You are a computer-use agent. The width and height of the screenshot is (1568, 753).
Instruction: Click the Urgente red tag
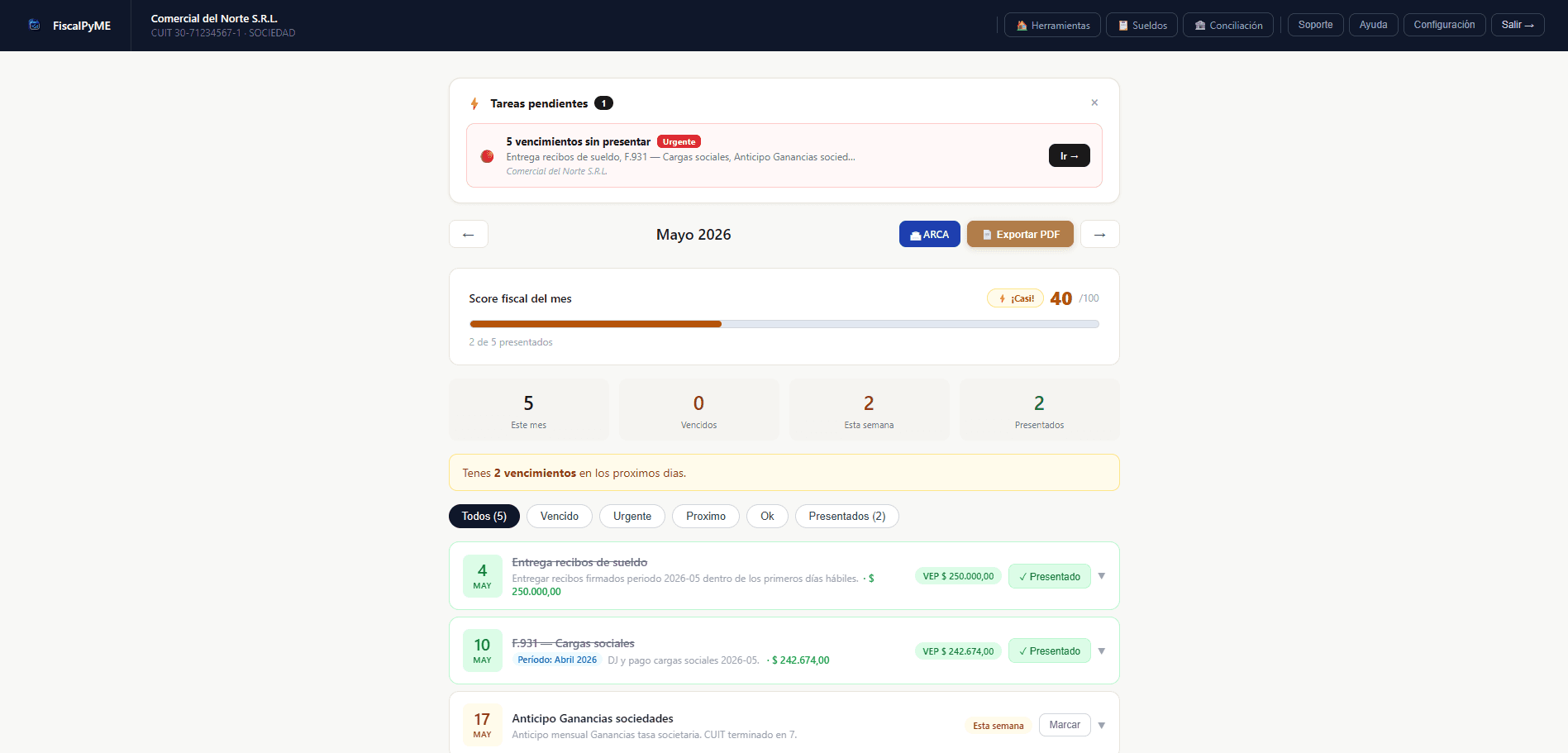(679, 141)
